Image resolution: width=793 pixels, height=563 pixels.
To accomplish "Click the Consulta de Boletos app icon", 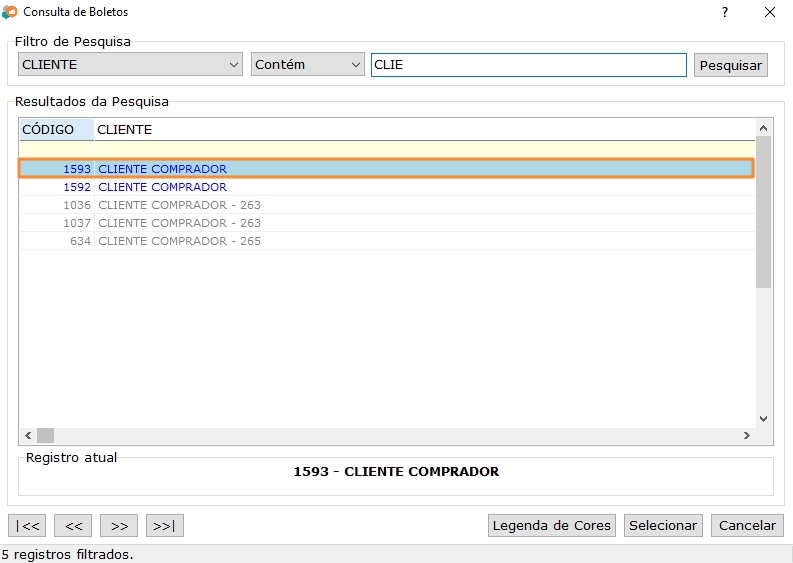I will 11,12.
